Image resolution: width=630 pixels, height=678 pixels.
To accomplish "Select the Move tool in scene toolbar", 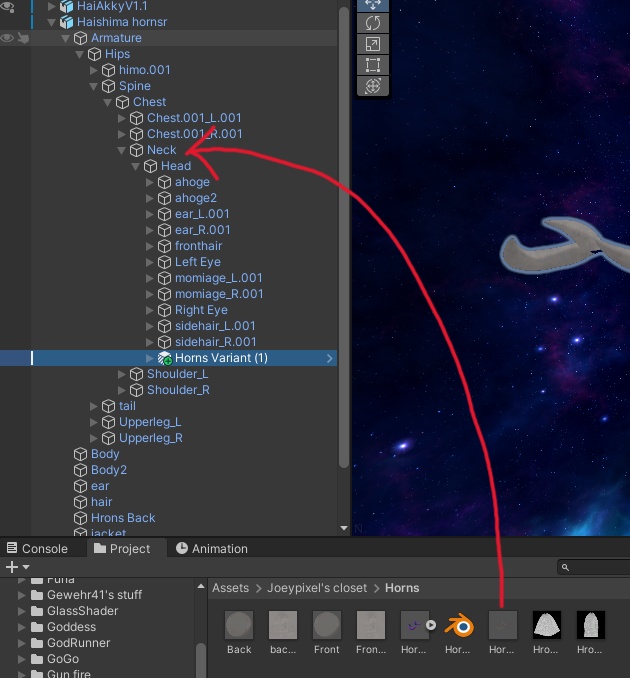I will coord(373,5).
